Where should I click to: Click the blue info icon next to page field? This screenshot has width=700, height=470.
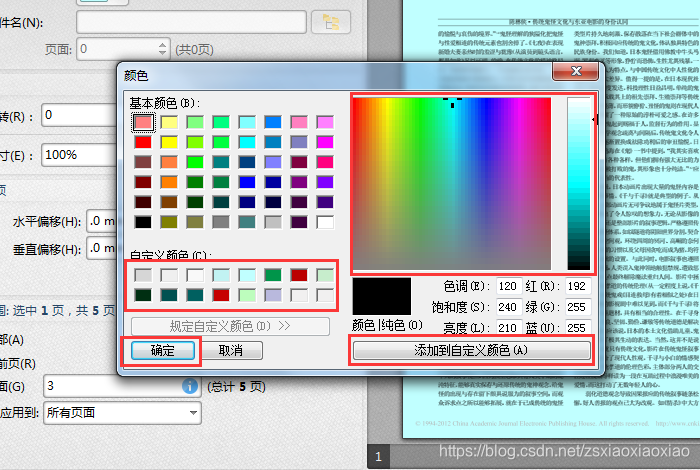tap(190, 386)
